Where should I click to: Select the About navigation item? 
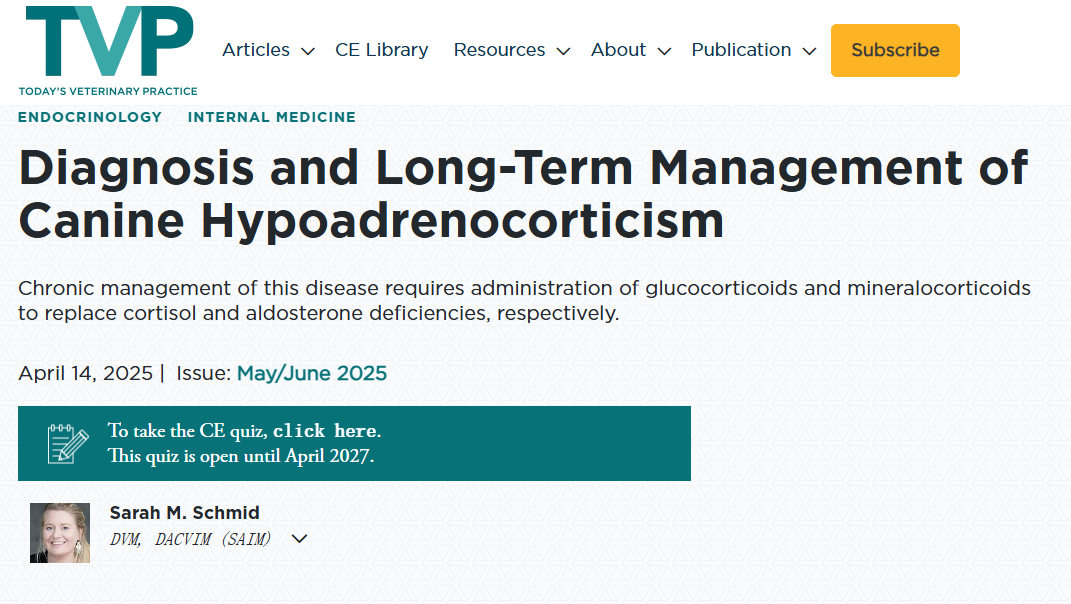point(618,50)
